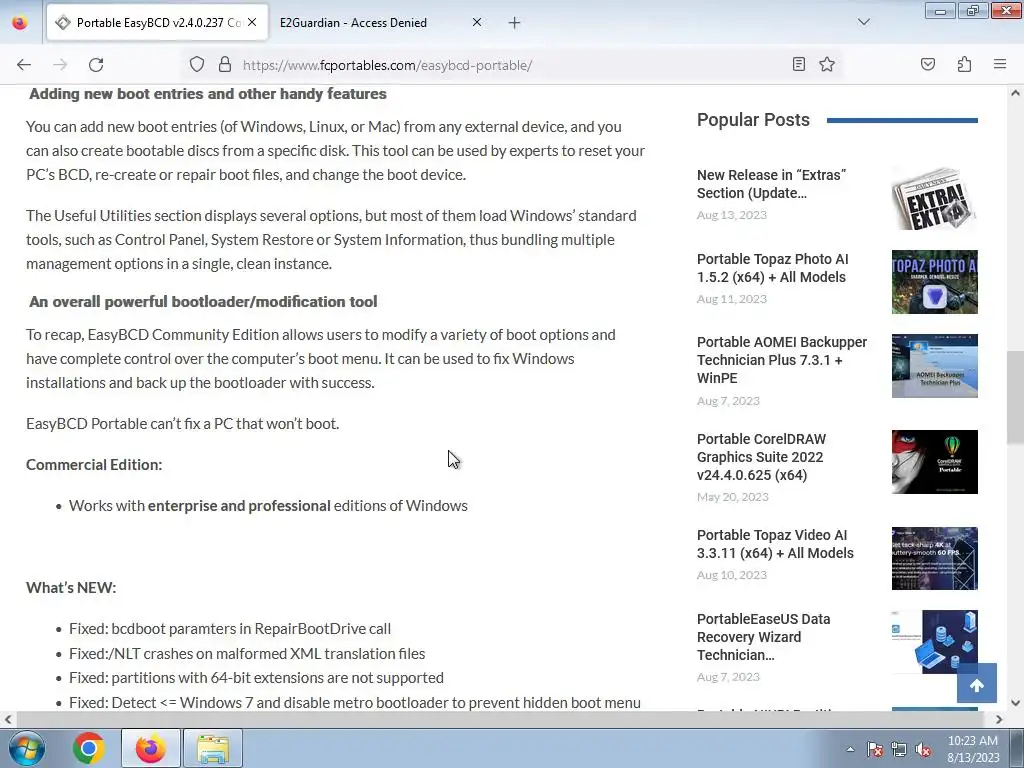Click the Extra! Extra! newspaper thumbnail
This screenshot has height=768, width=1024.
tap(935, 198)
